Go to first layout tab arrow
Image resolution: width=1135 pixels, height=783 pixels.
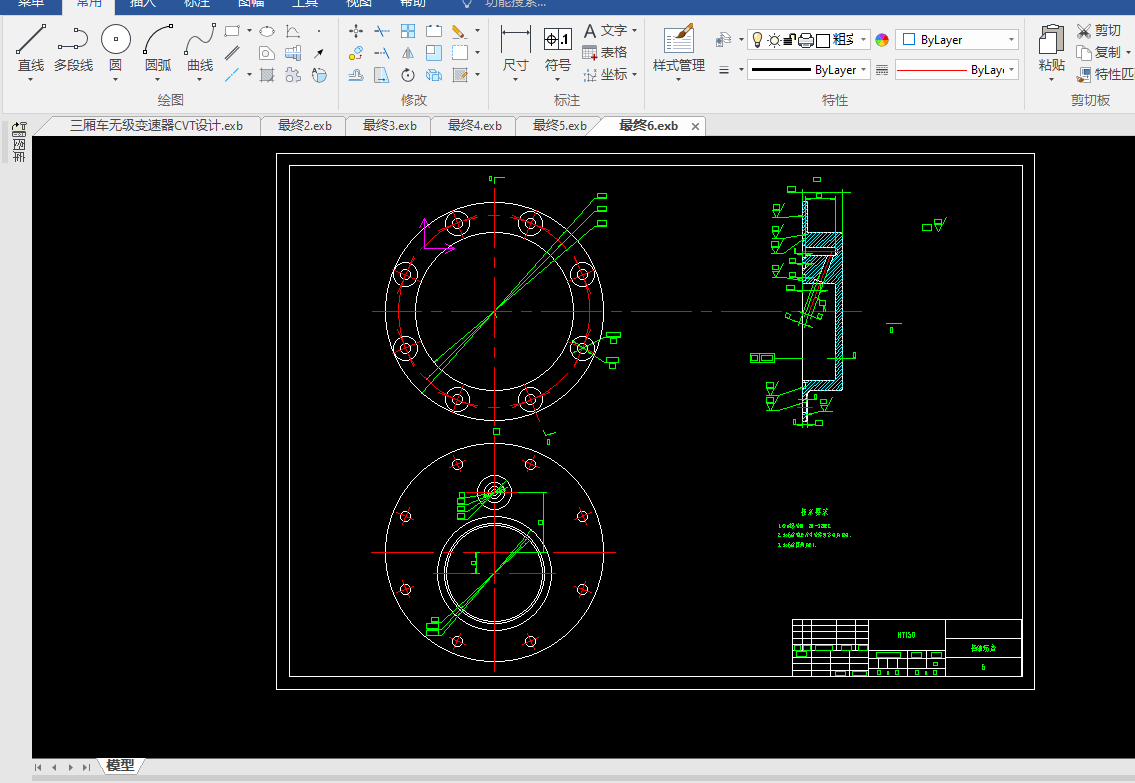tap(38, 767)
